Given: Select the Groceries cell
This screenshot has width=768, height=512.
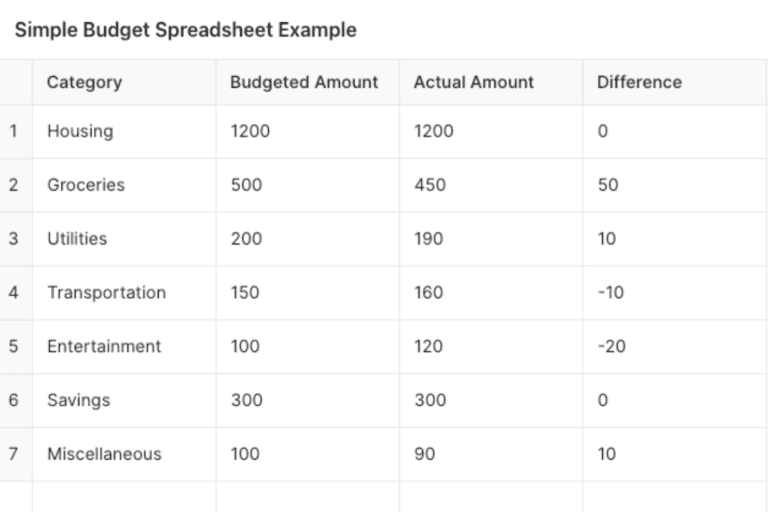Looking at the screenshot, I should 86,185.
